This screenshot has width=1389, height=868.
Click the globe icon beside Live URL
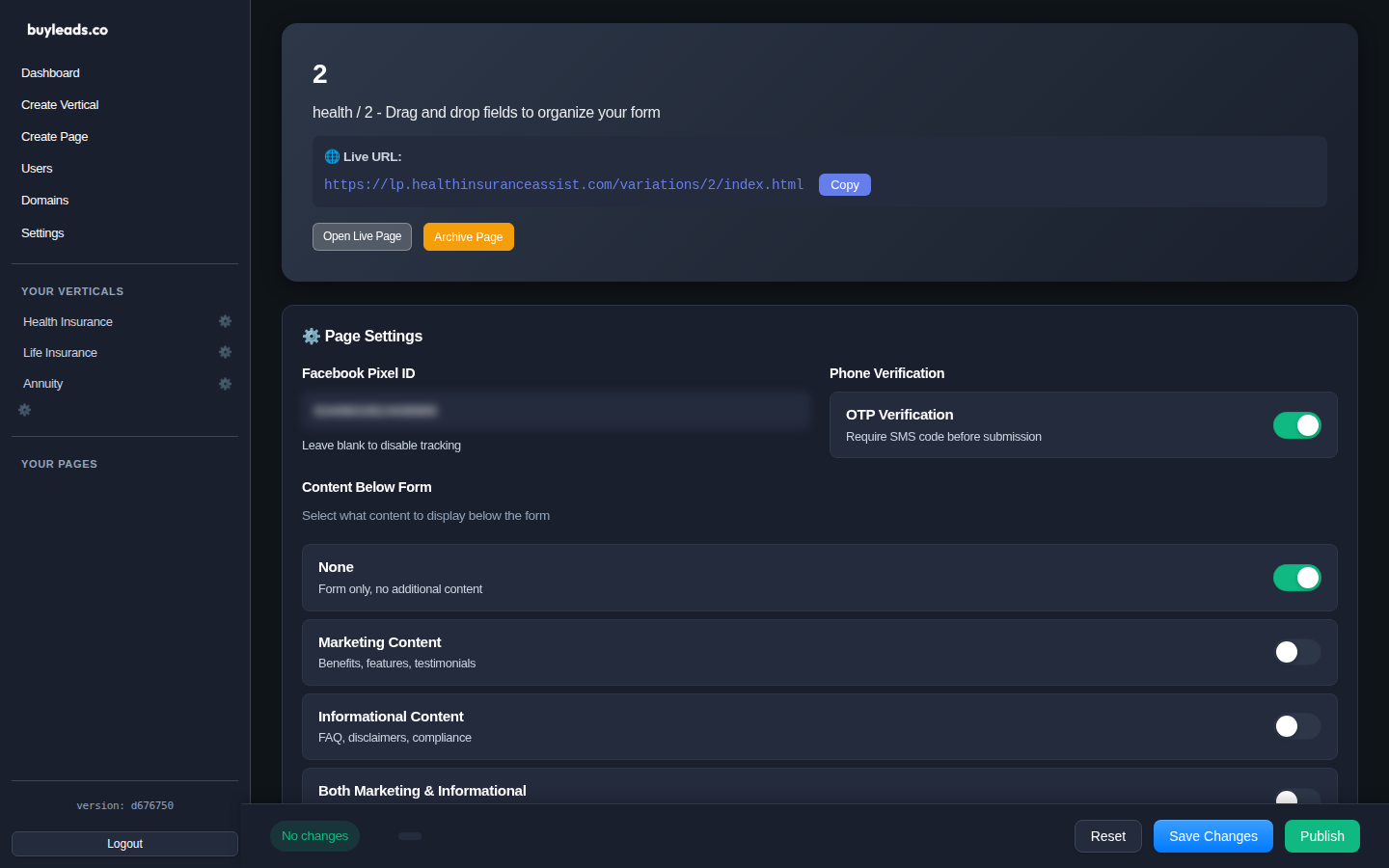coord(332,156)
